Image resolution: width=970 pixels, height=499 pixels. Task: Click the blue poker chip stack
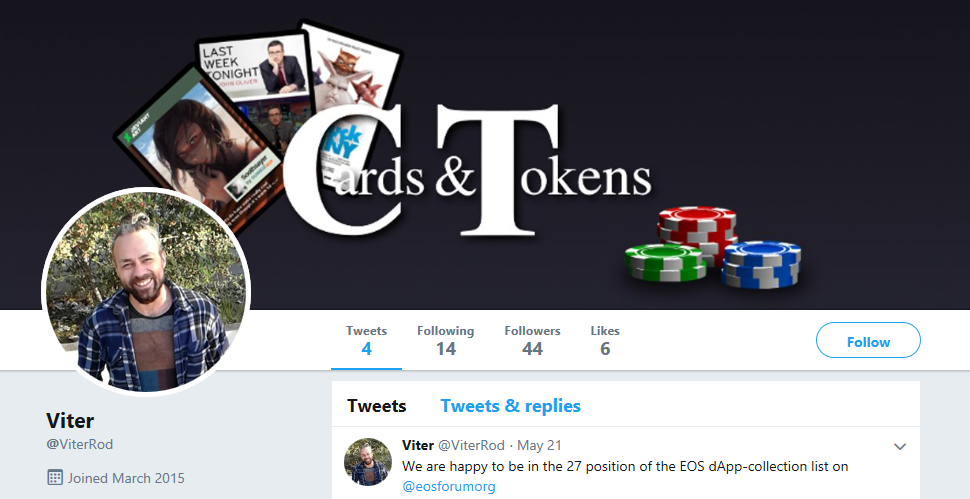762,265
